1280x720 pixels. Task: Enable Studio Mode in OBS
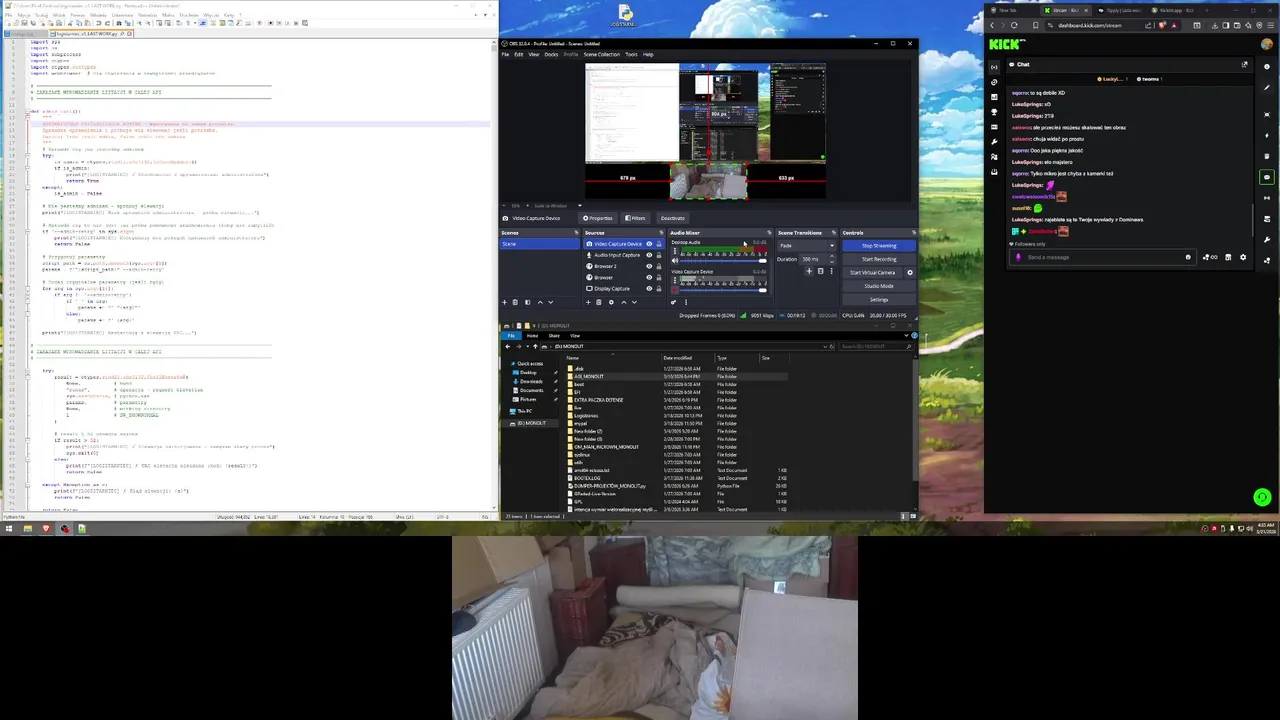point(879,286)
